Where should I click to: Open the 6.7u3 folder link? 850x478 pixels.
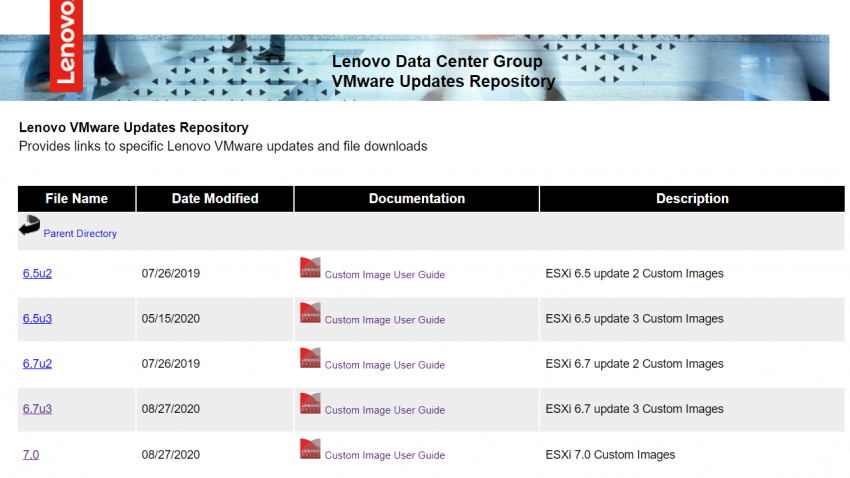[x=37, y=409]
